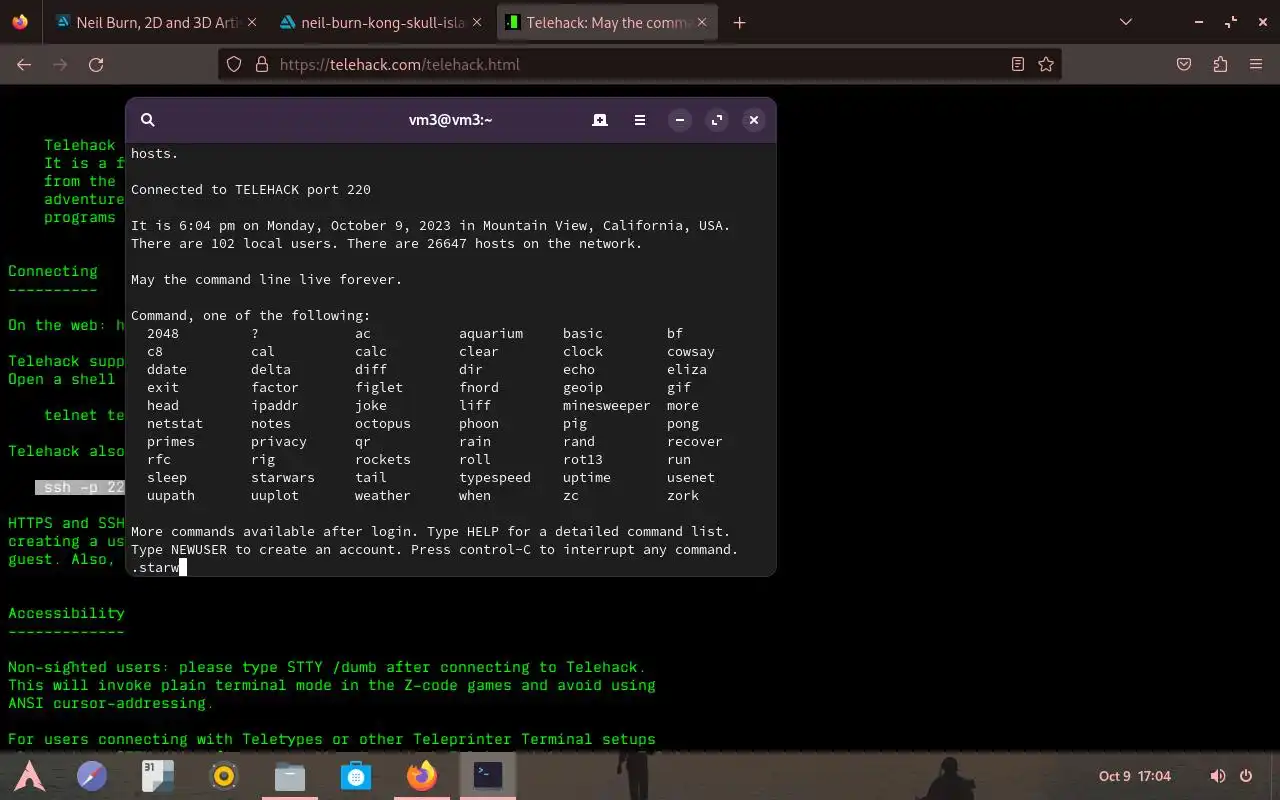Click the cowsay command in terminal
1280x800 pixels.
point(691,352)
